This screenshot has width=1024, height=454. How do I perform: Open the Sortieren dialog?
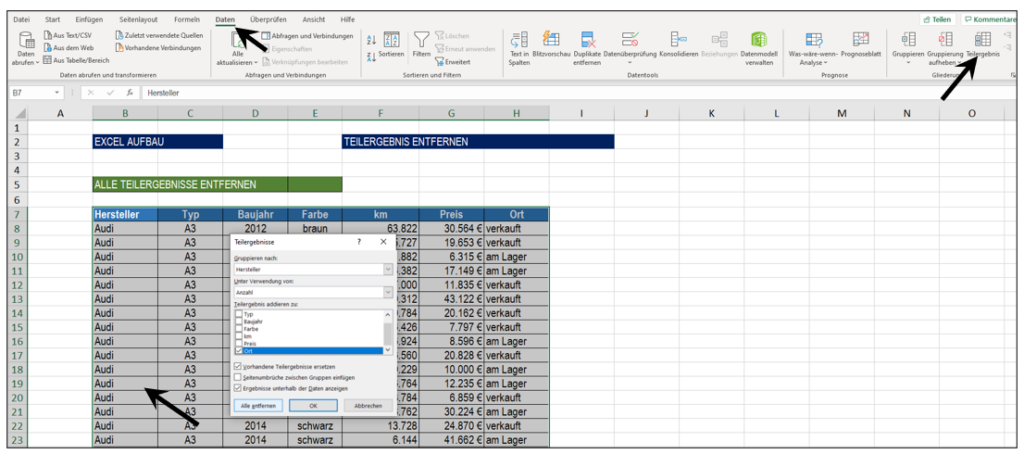click(391, 46)
